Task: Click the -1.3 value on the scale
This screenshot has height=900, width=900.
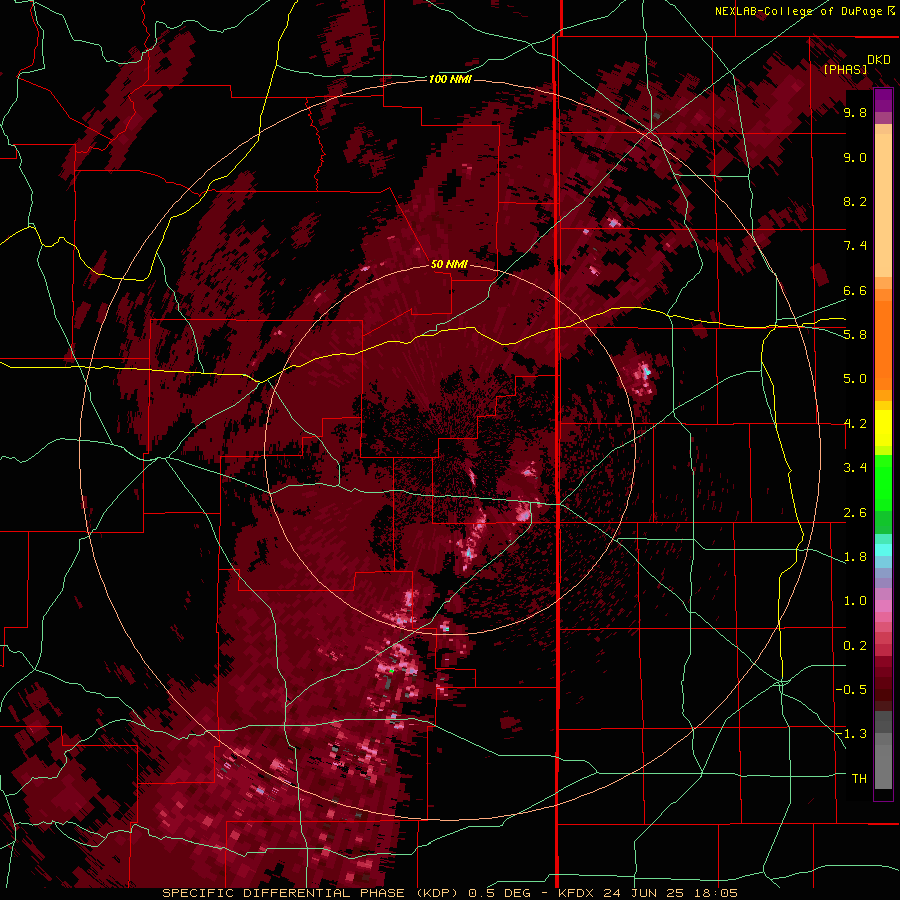Action: point(851,734)
